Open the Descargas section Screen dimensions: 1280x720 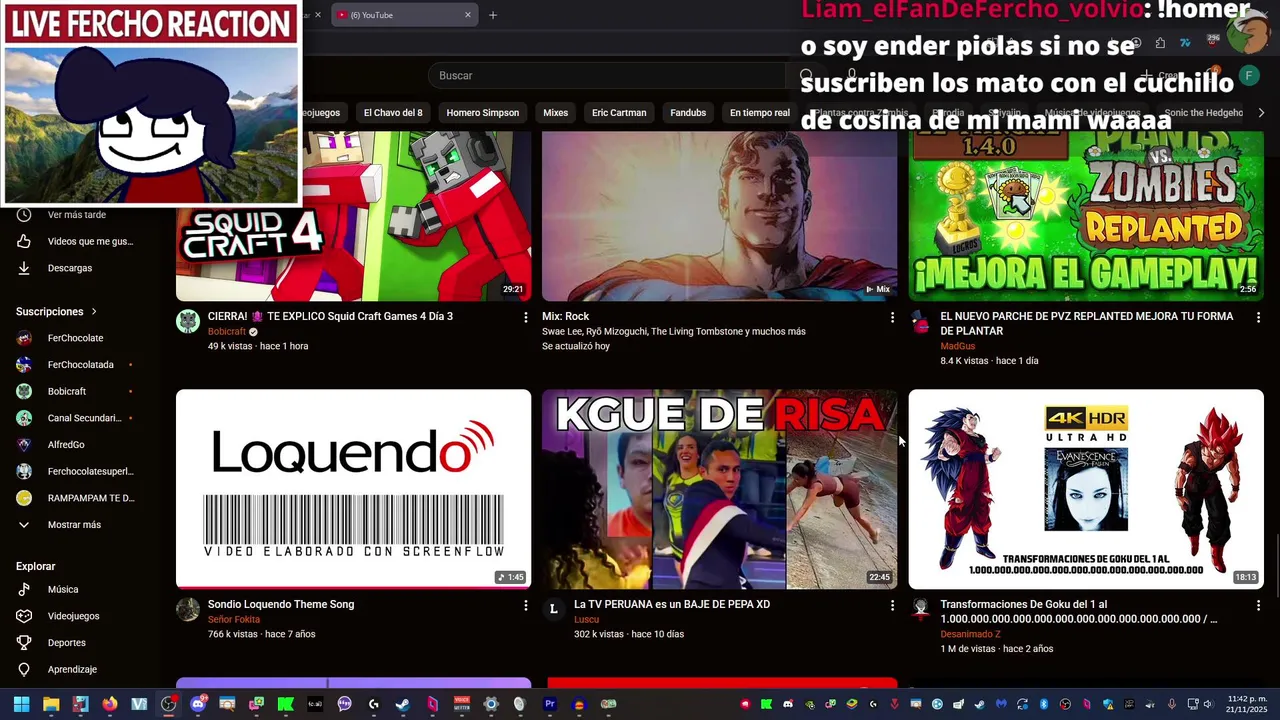tap(69, 268)
